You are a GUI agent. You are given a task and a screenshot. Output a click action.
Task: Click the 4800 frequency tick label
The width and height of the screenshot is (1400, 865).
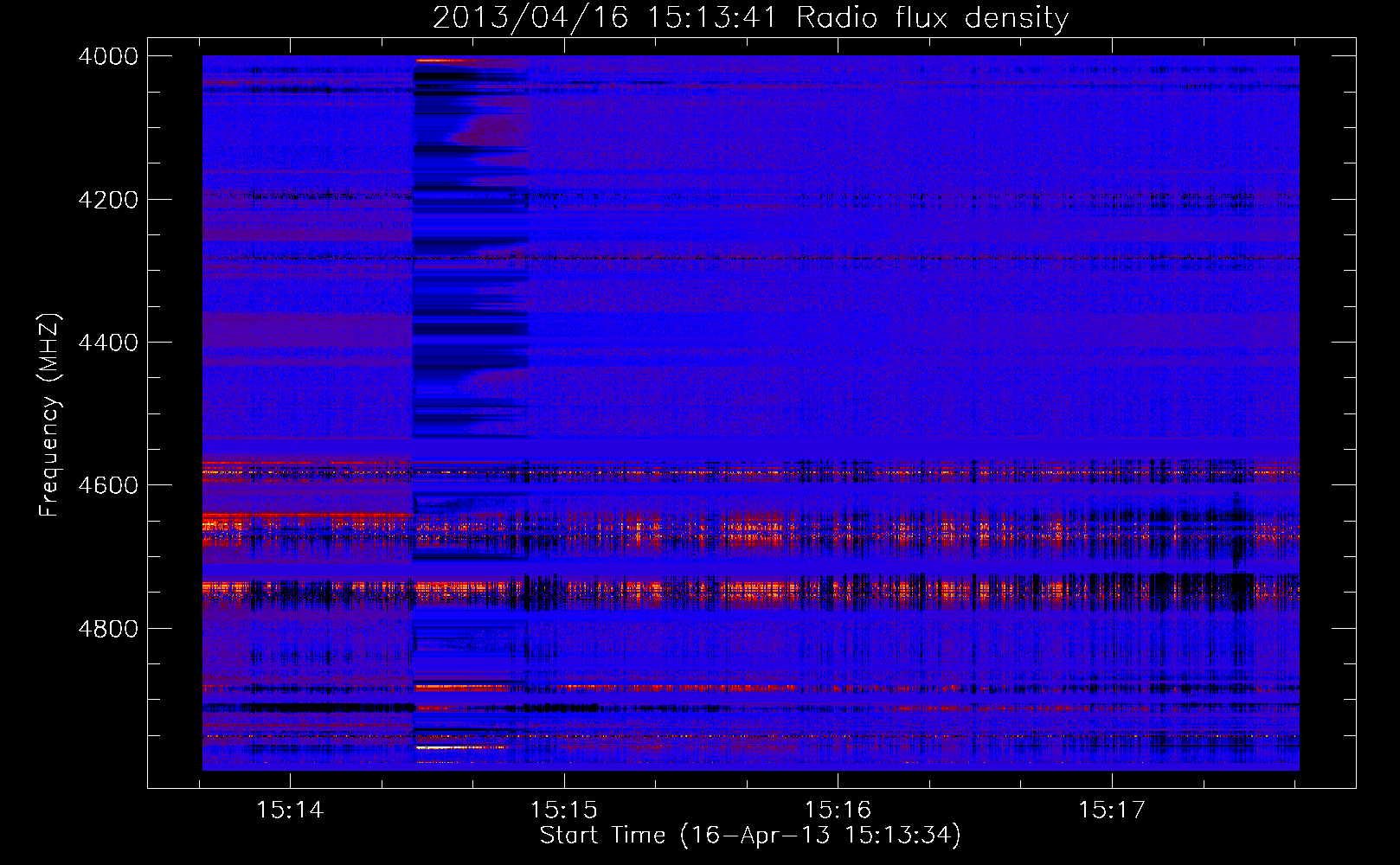click(x=107, y=629)
